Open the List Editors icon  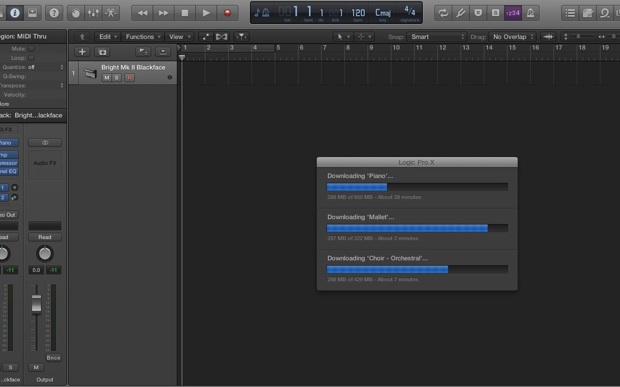click(570, 13)
